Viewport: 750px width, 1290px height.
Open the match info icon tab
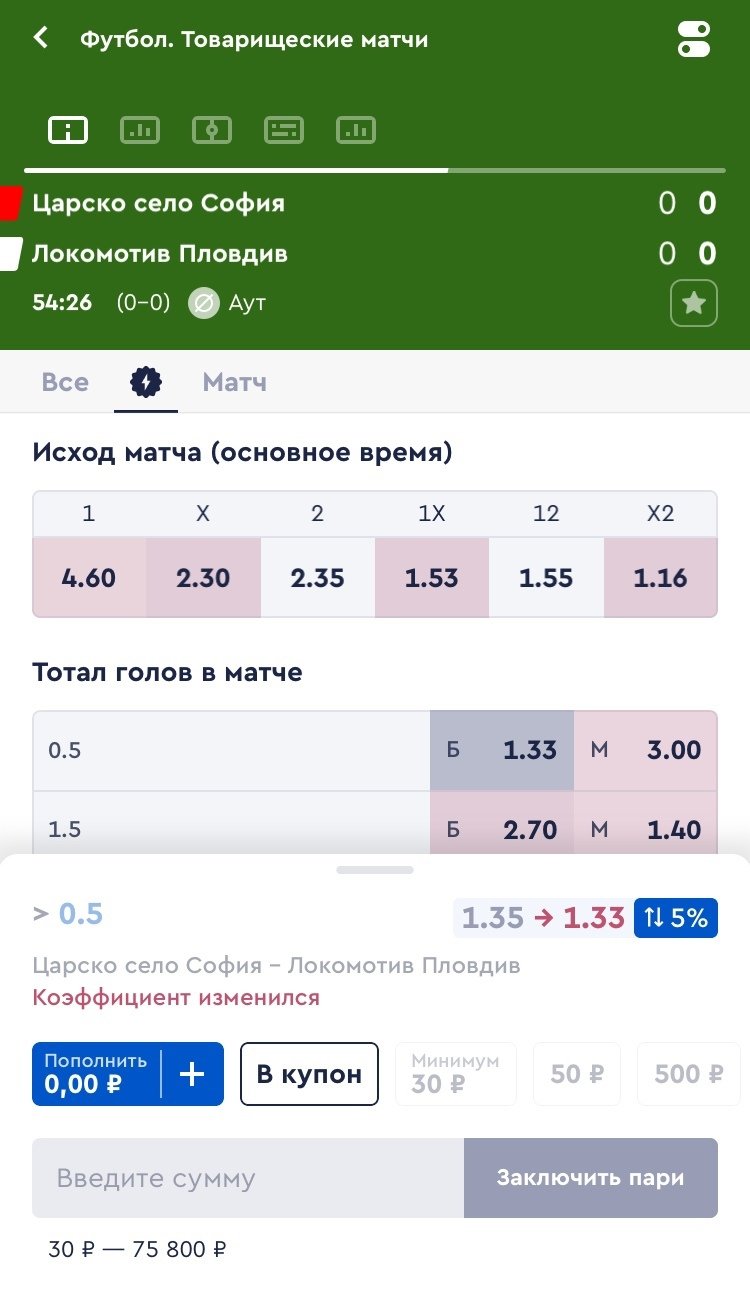(68, 130)
